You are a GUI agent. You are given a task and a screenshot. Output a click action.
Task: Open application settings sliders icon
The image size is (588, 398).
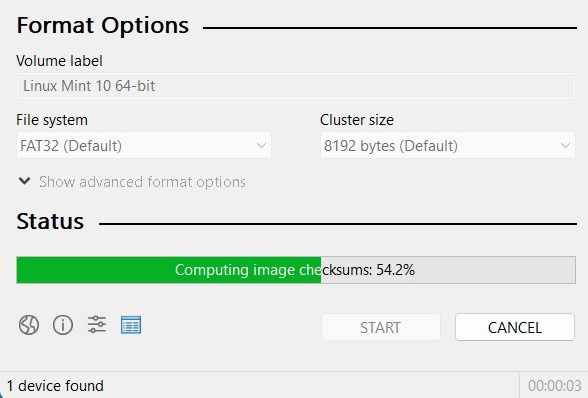click(x=97, y=325)
